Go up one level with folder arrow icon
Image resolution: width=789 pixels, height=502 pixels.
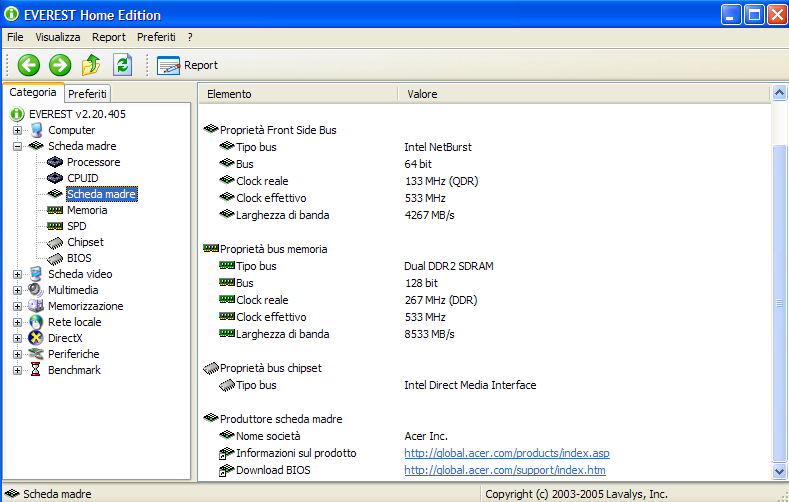click(91, 65)
